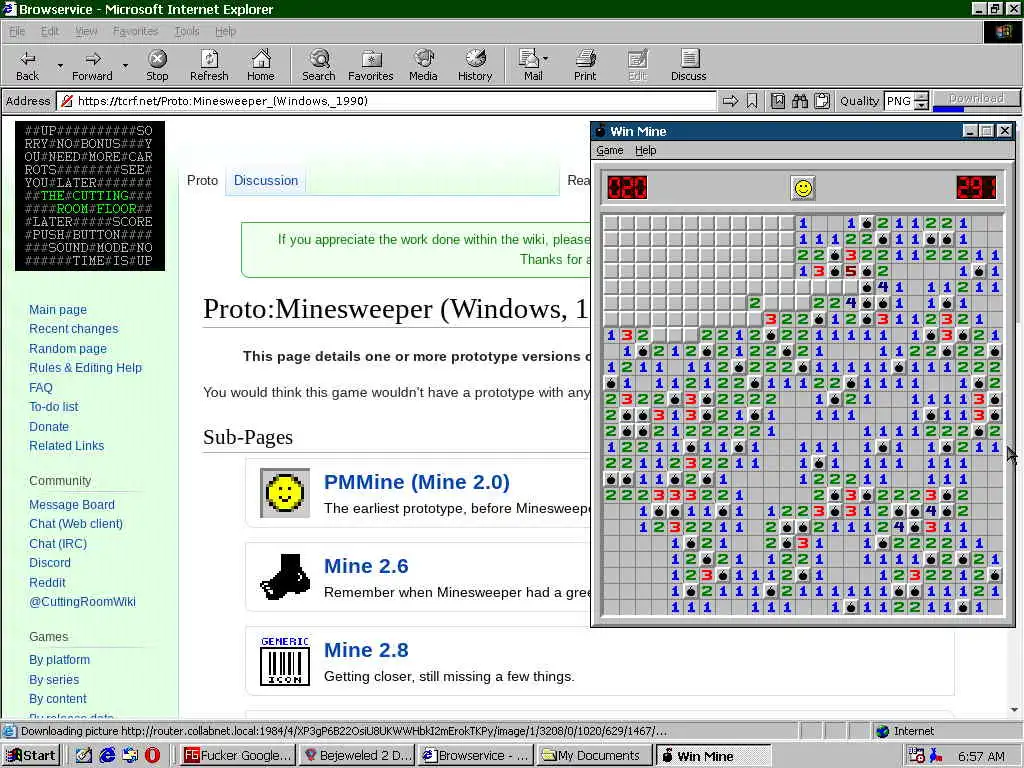1024x768 pixels.
Task: Open the @CuttingRoomWiki link
Action: coord(82,601)
